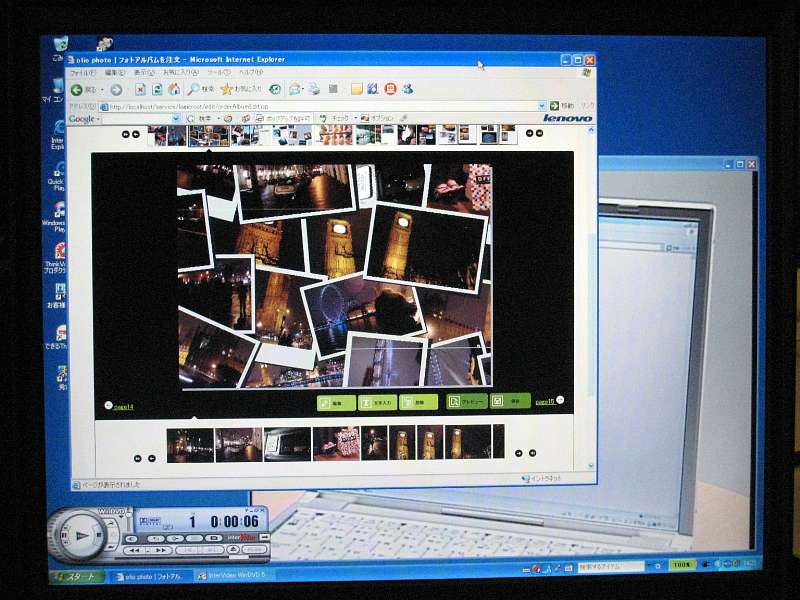Print the page using the printer icon

tap(314, 90)
